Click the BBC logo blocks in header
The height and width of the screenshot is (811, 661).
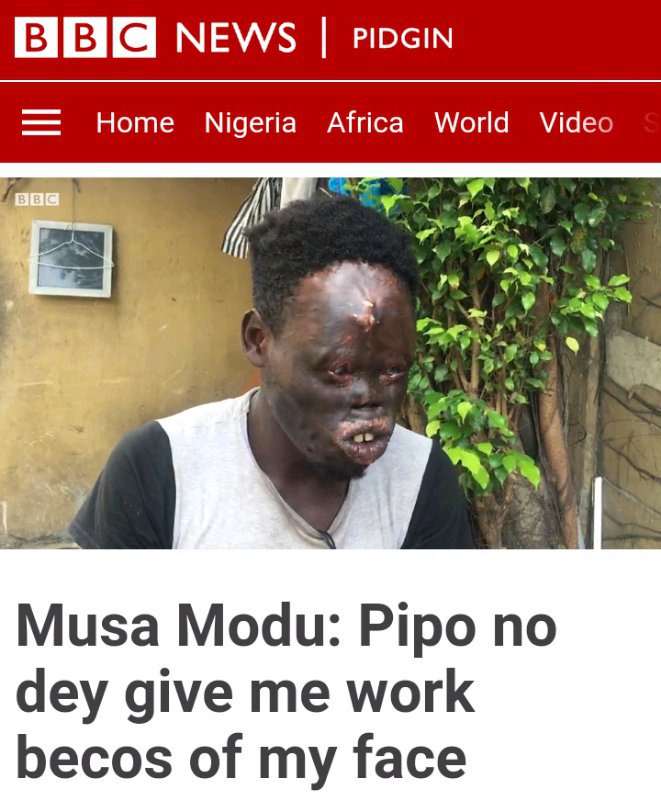coord(85,37)
